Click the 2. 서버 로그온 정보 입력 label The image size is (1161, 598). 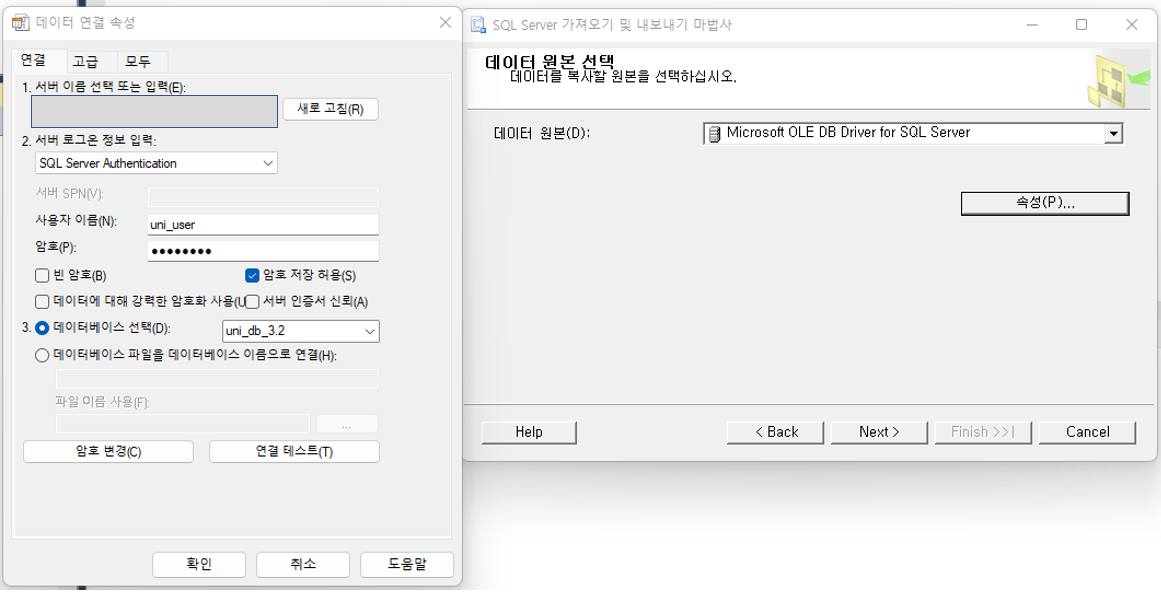pos(90,140)
